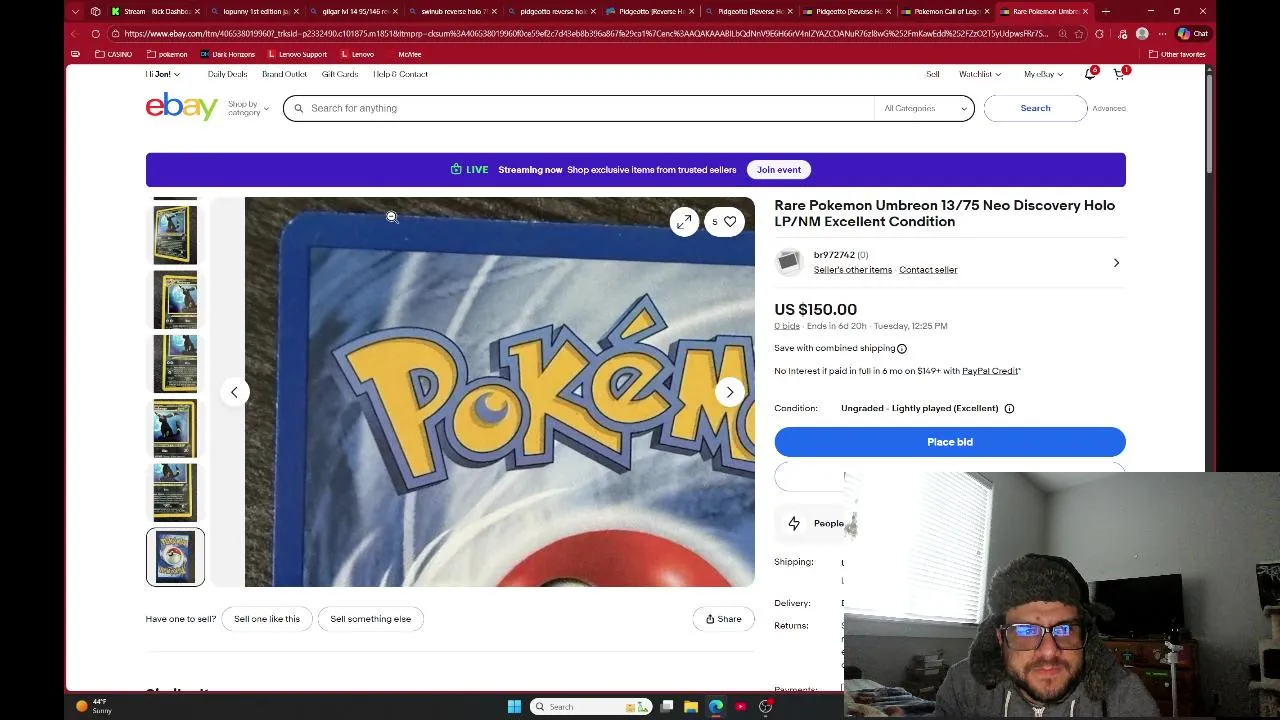Open the Advanced search link

tap(1109, 108)
